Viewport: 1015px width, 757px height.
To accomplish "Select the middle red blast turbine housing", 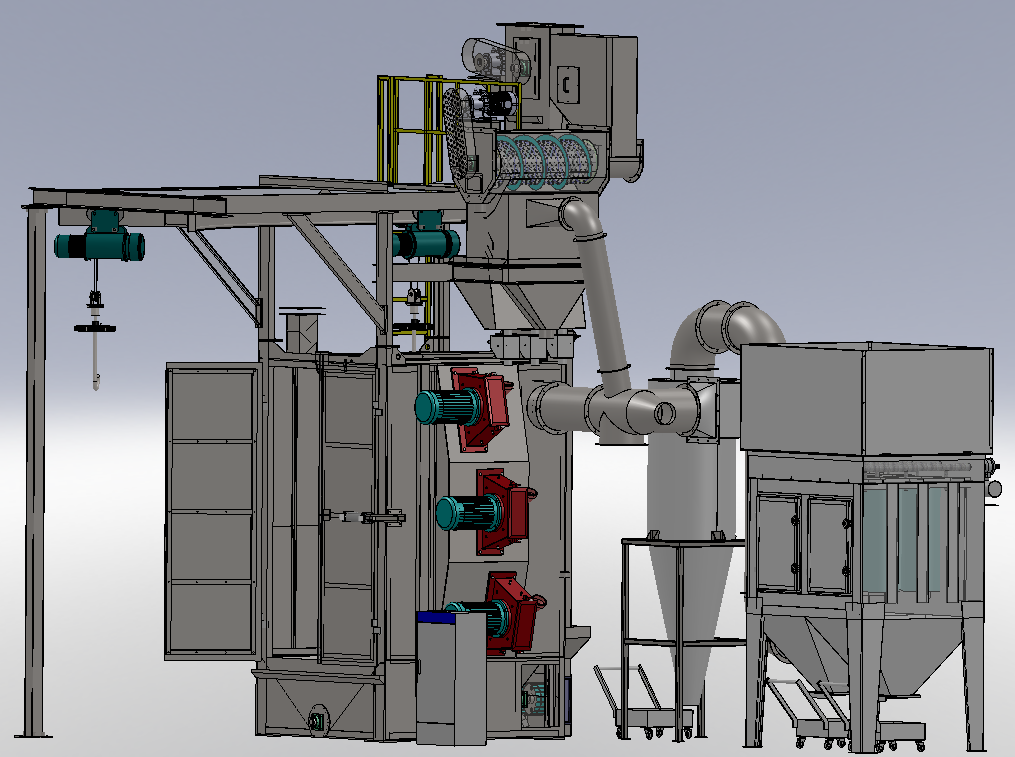I will pos(502,512).
